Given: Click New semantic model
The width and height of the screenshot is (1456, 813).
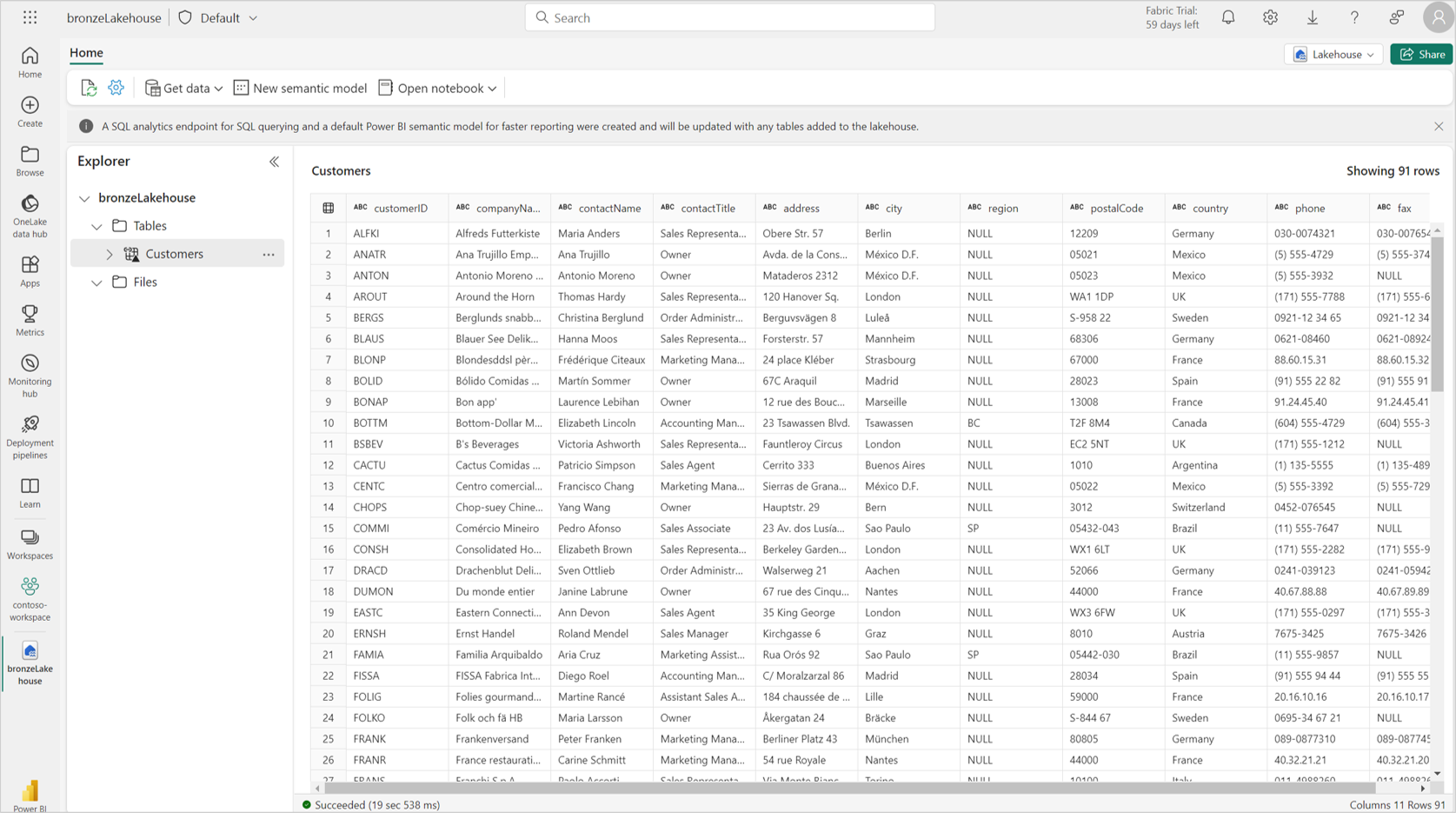Looking at the screenshot, I should [300, 88].
